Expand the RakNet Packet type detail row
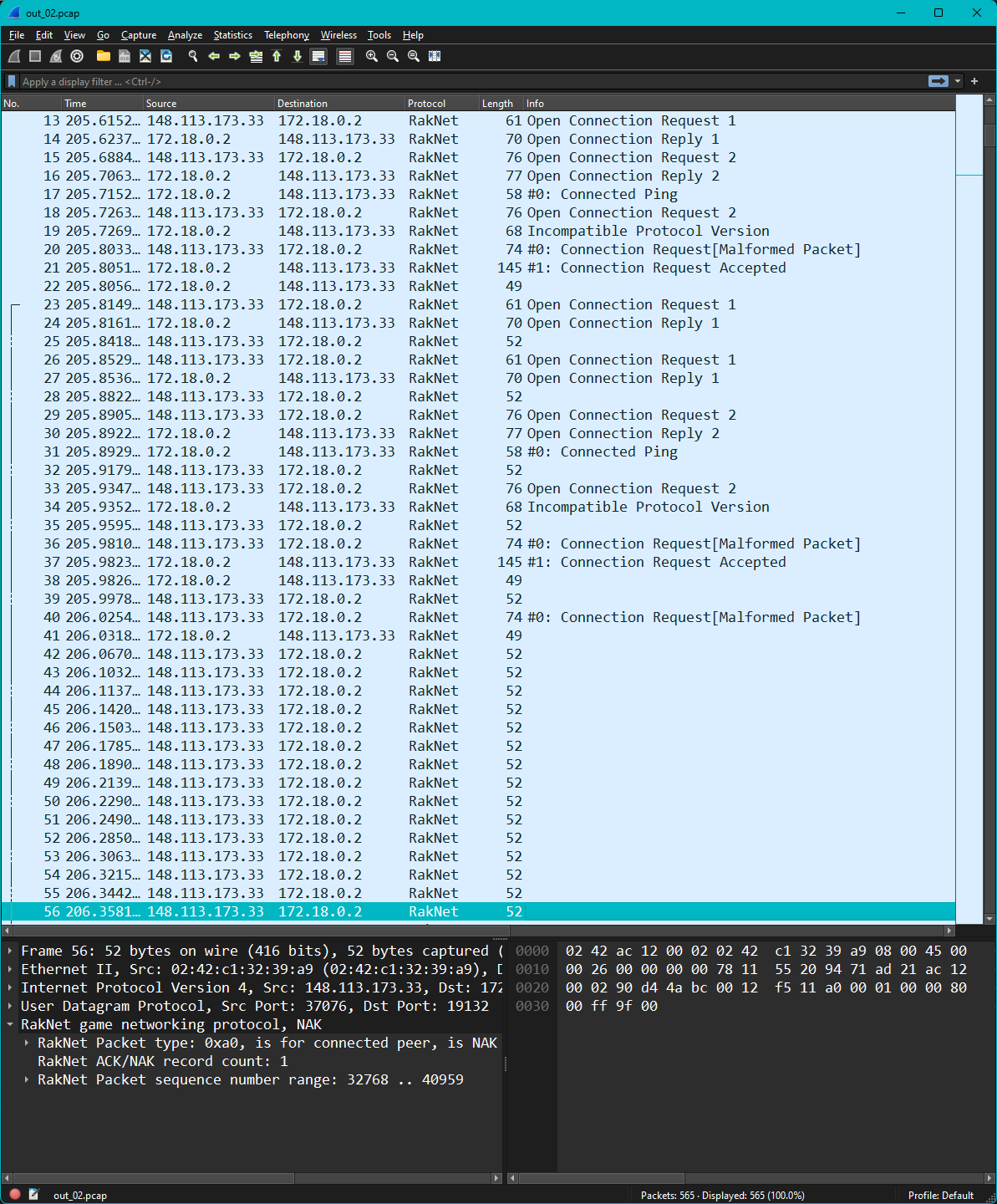 click(26, 1043)
